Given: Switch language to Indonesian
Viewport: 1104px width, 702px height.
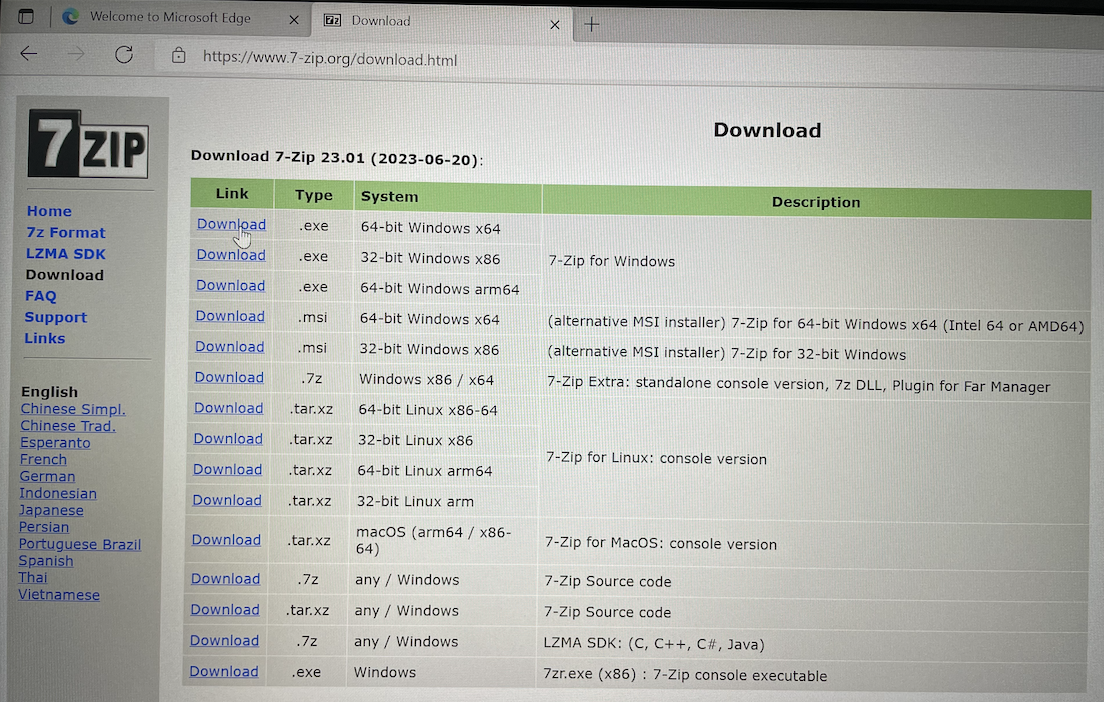Looking at the screenshot, I should (58, 494).
